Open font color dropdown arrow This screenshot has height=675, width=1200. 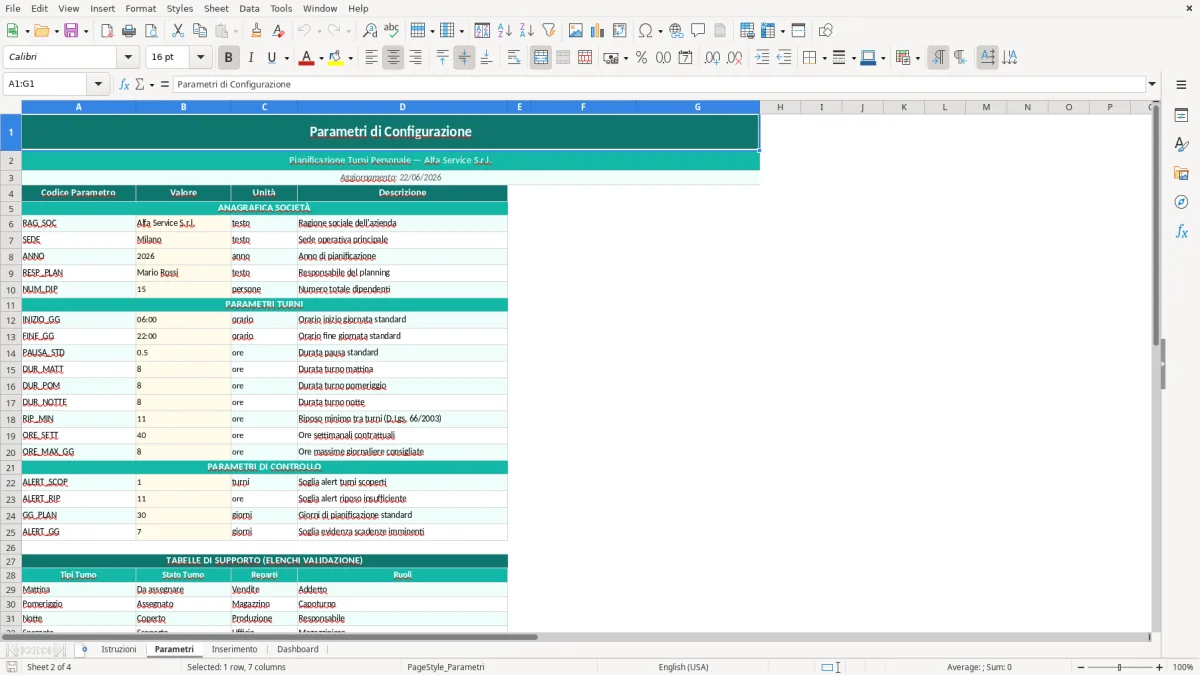(319, 58)
